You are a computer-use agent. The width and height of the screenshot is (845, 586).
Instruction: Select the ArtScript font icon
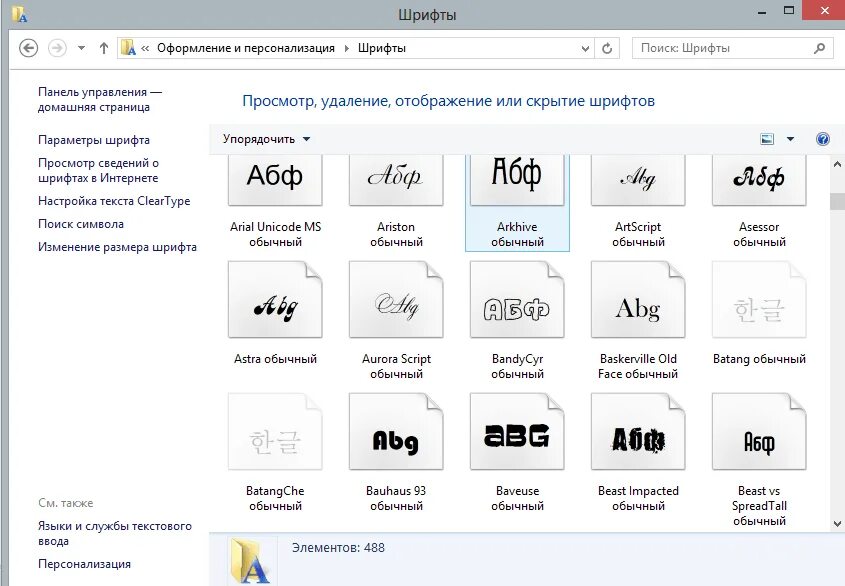click(x=638, y=180)
